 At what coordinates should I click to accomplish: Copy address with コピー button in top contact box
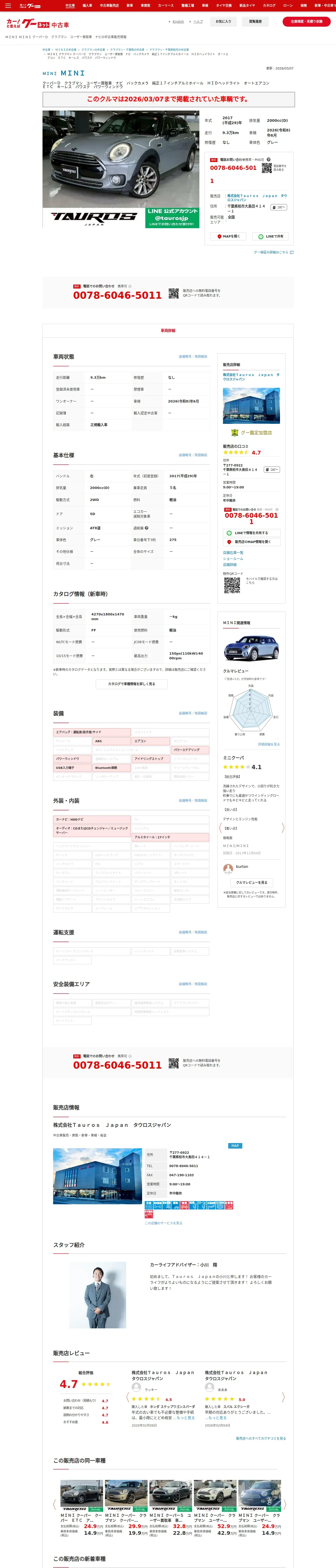pyautogui.click(x=279, y=207)
